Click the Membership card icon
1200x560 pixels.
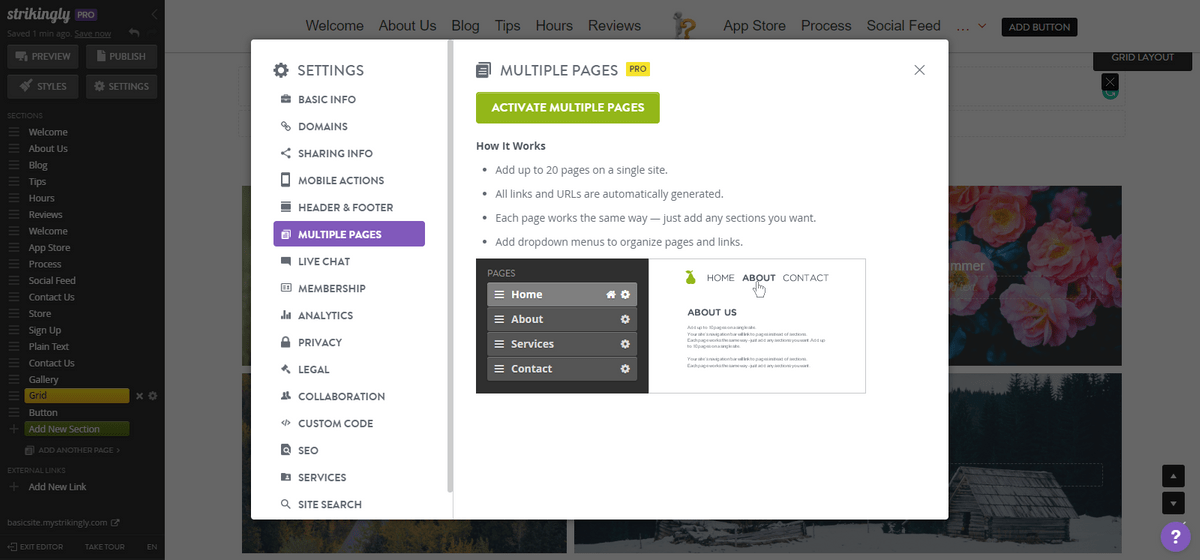(286, 288)
